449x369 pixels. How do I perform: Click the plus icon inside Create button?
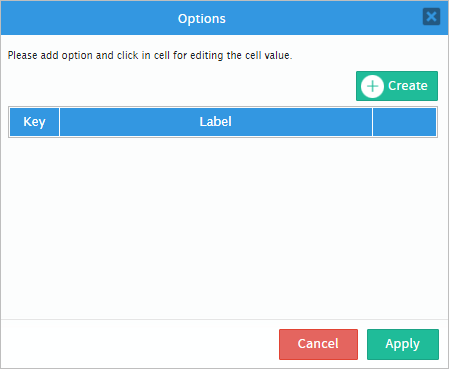372,86
